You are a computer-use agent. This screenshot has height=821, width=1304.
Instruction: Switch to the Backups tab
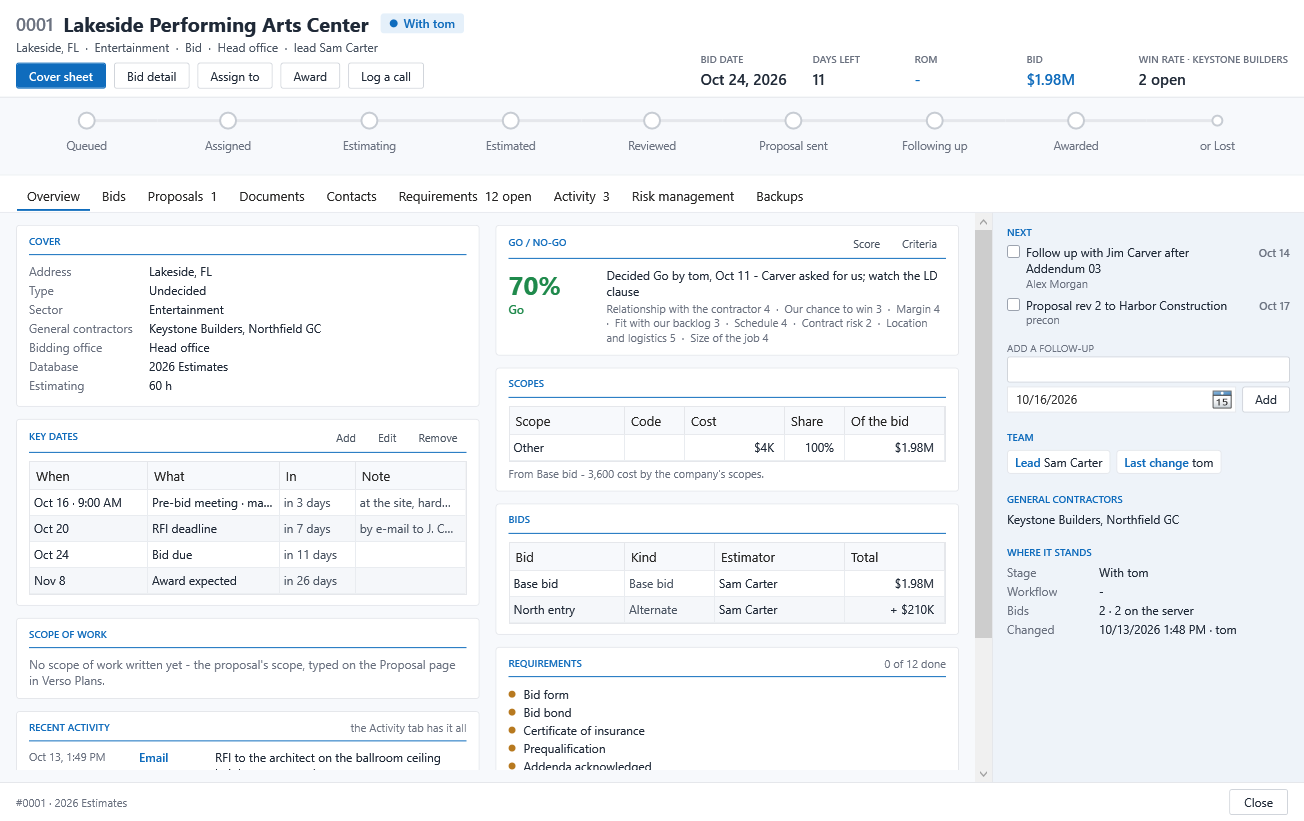coord(780,197)
